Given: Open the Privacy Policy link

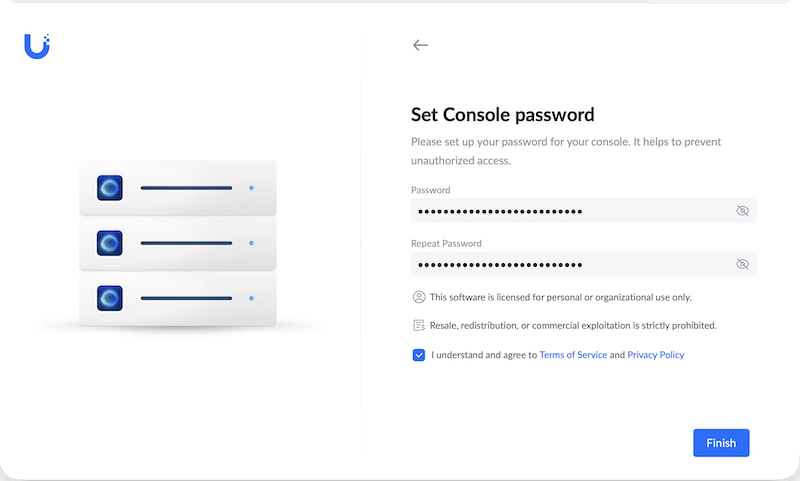Looking at the screenshot, I should [656, 355].
